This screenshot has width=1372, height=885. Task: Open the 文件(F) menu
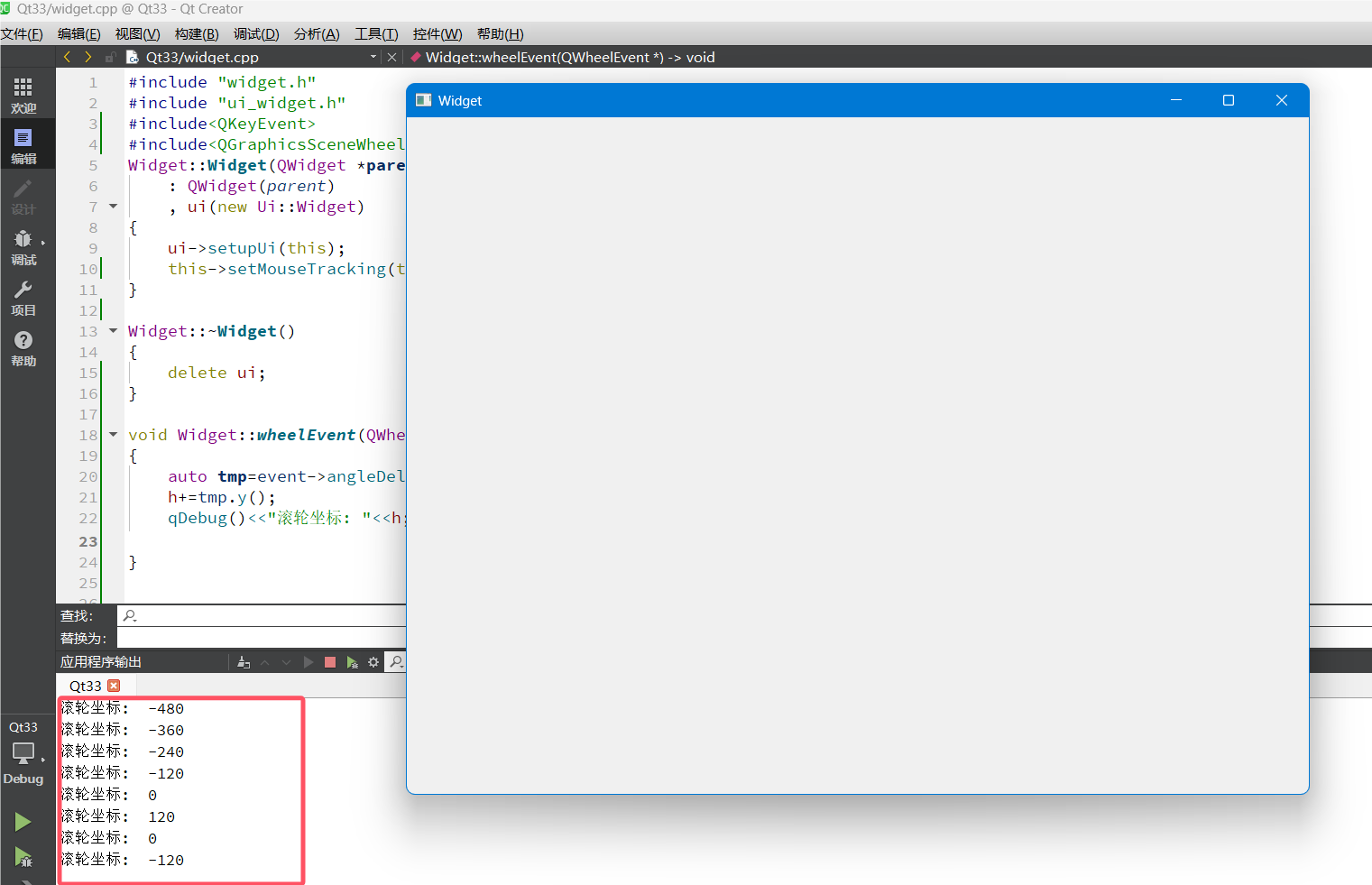[x=22, y=34]
